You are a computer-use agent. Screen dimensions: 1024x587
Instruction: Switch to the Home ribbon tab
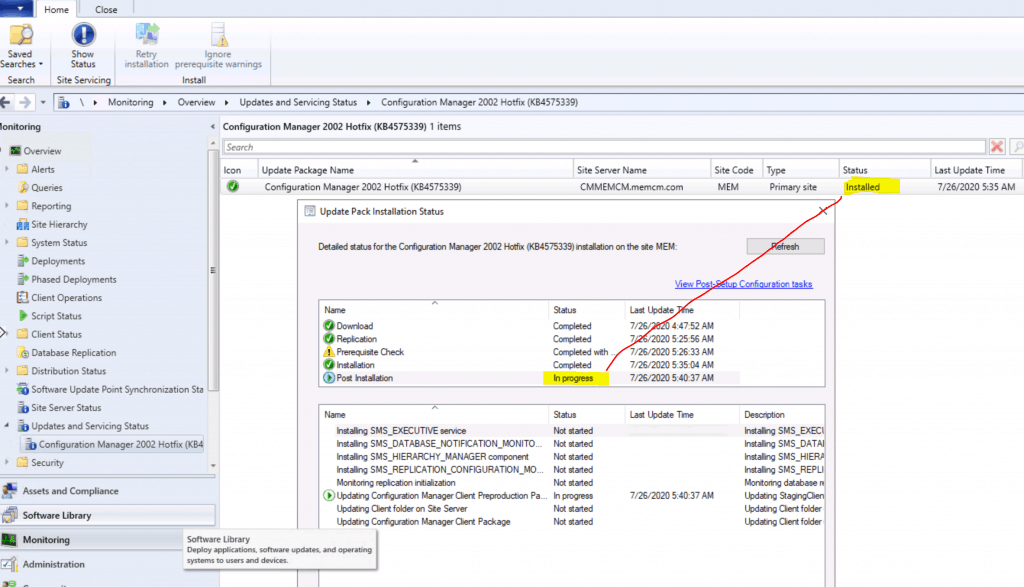point(56,9)
